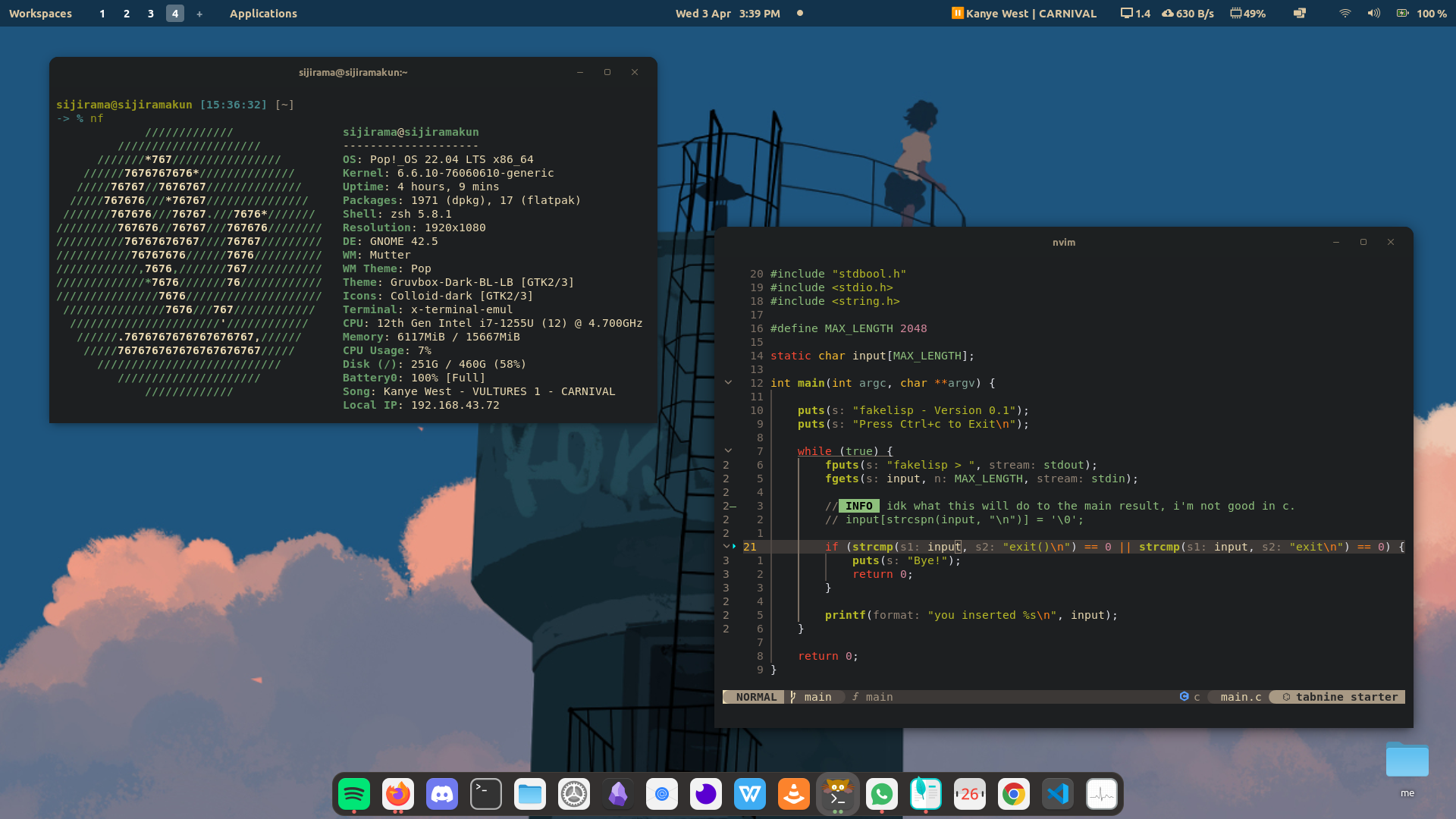1456x819 pixels.
Task: Click the kitty terminal dock icon
Action: (838, 794)
